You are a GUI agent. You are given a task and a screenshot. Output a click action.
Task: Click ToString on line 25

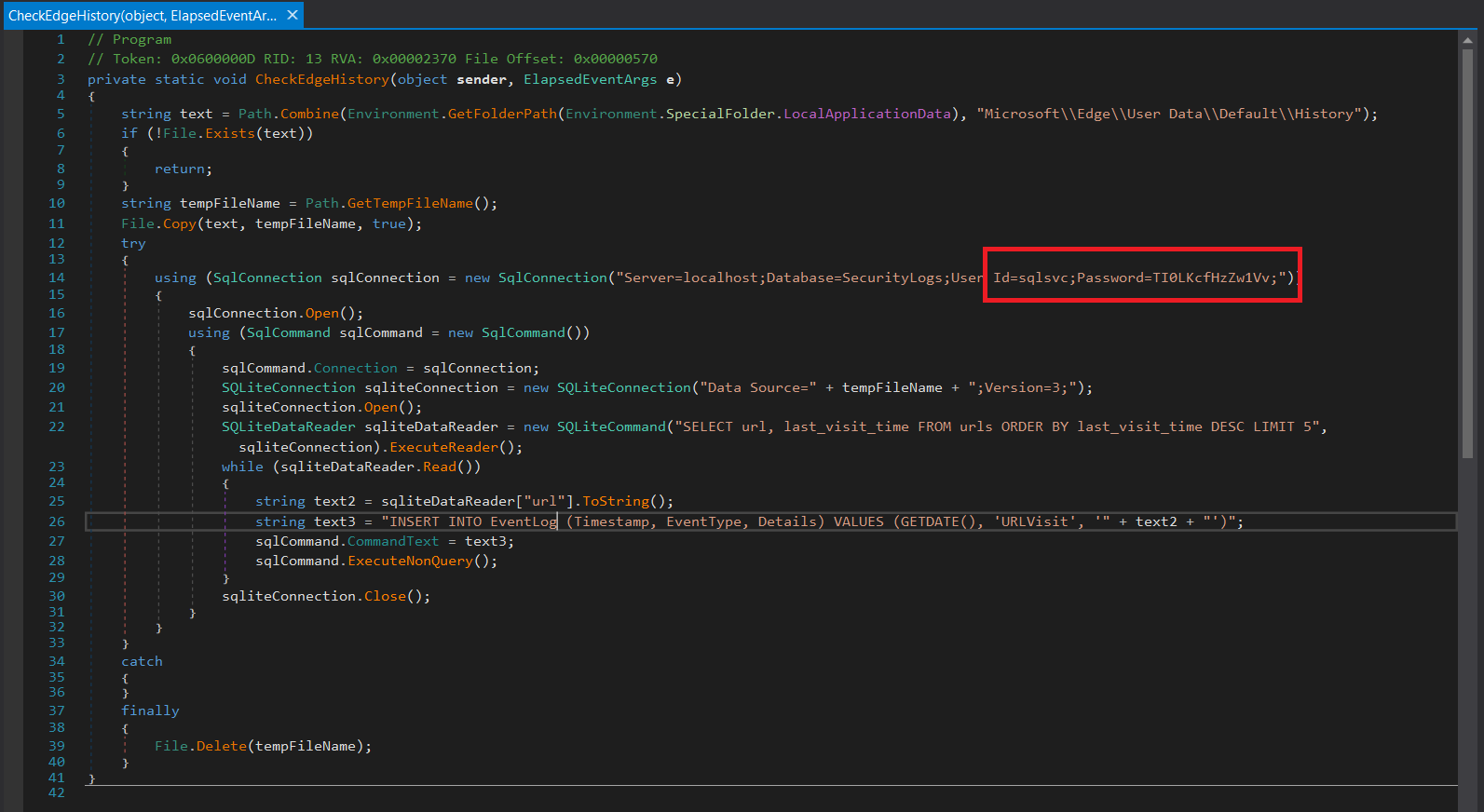click(x=616, y=501)
